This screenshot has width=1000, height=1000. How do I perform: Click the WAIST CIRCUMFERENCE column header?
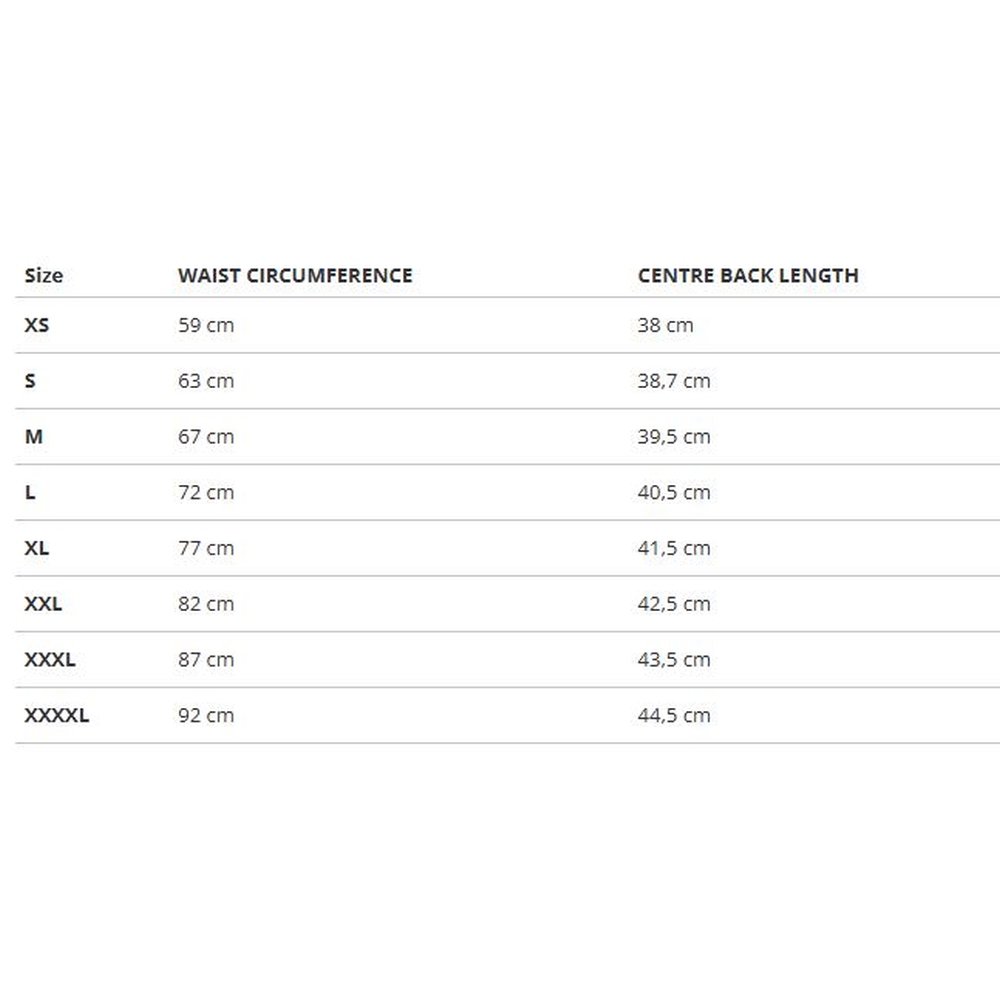(295, 276)
